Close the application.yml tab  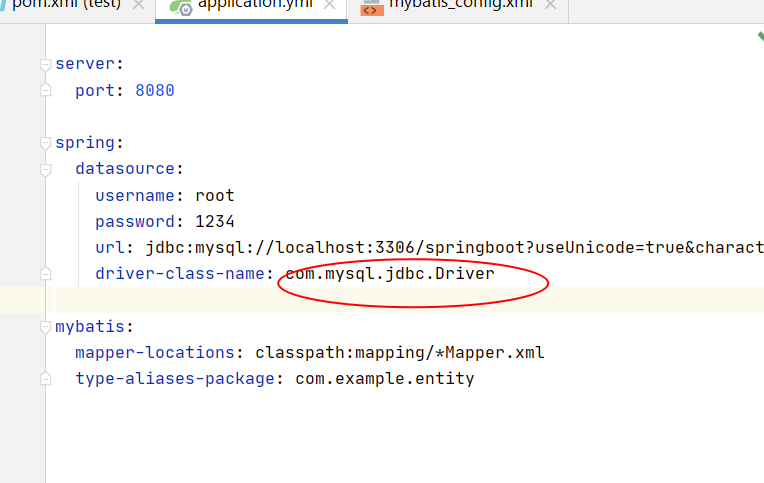(329, 5)
